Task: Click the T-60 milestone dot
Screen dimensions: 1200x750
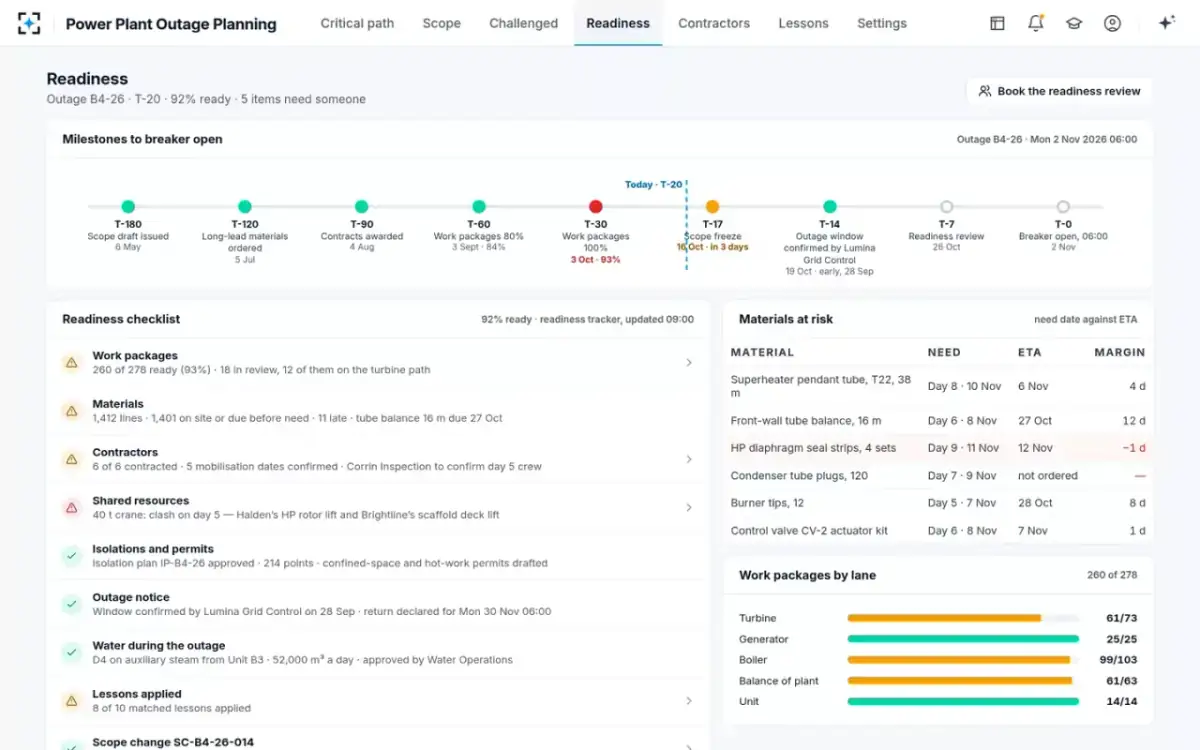Action: click(x=479, y=207)
